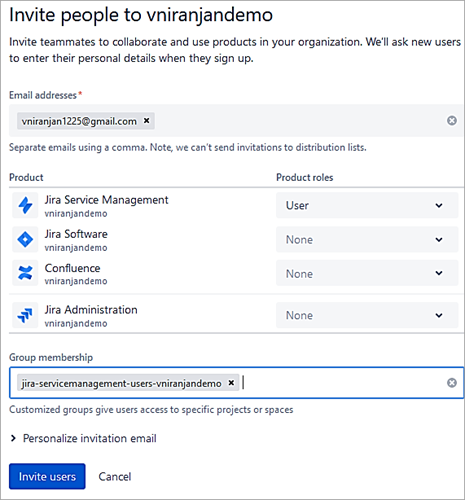
Task: Open Jira Administration product role dropdown
Action: (x=367, y=315)
